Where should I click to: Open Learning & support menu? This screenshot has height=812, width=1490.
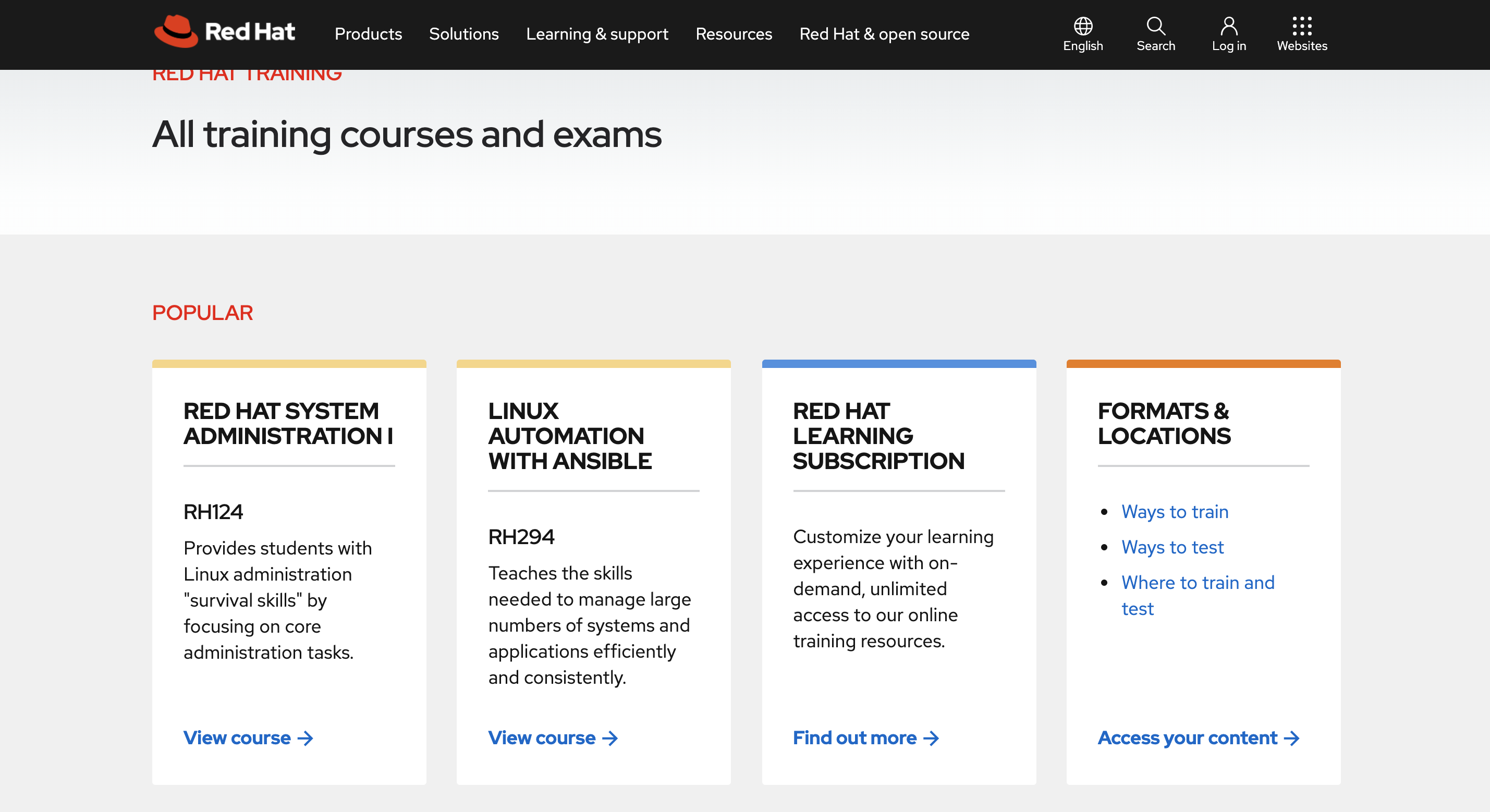[x=596, y=34]
